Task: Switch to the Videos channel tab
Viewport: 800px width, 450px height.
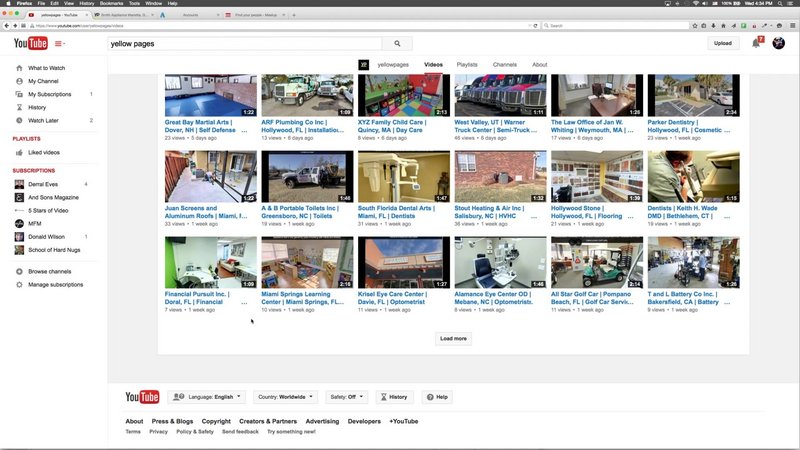Action: (x=433, y=65)
